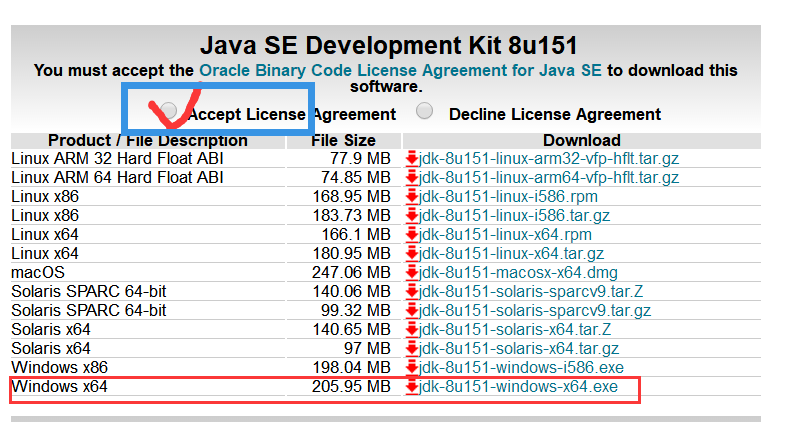Click red download arrow for linux-i586.tar.gz

412,216
